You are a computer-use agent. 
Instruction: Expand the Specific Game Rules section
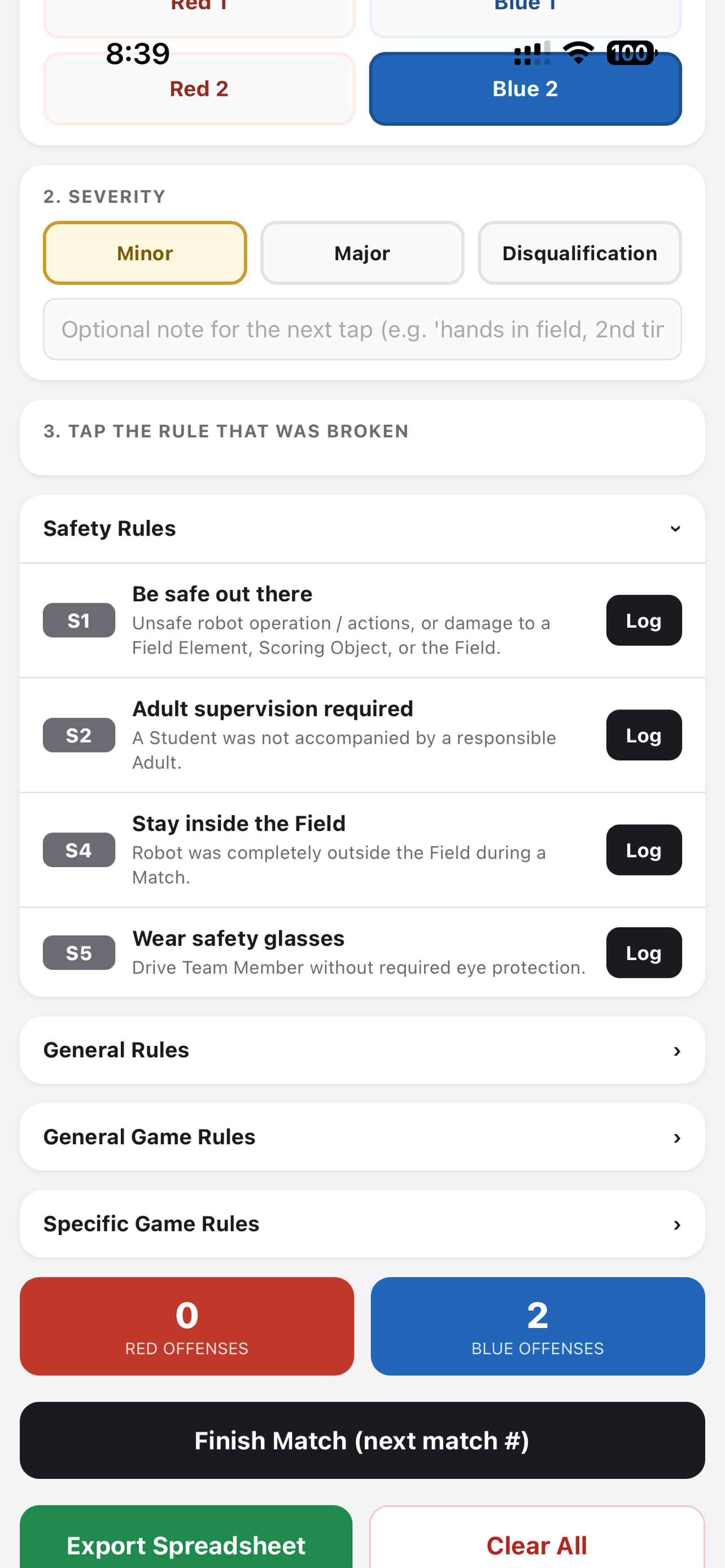(362, 1224)
